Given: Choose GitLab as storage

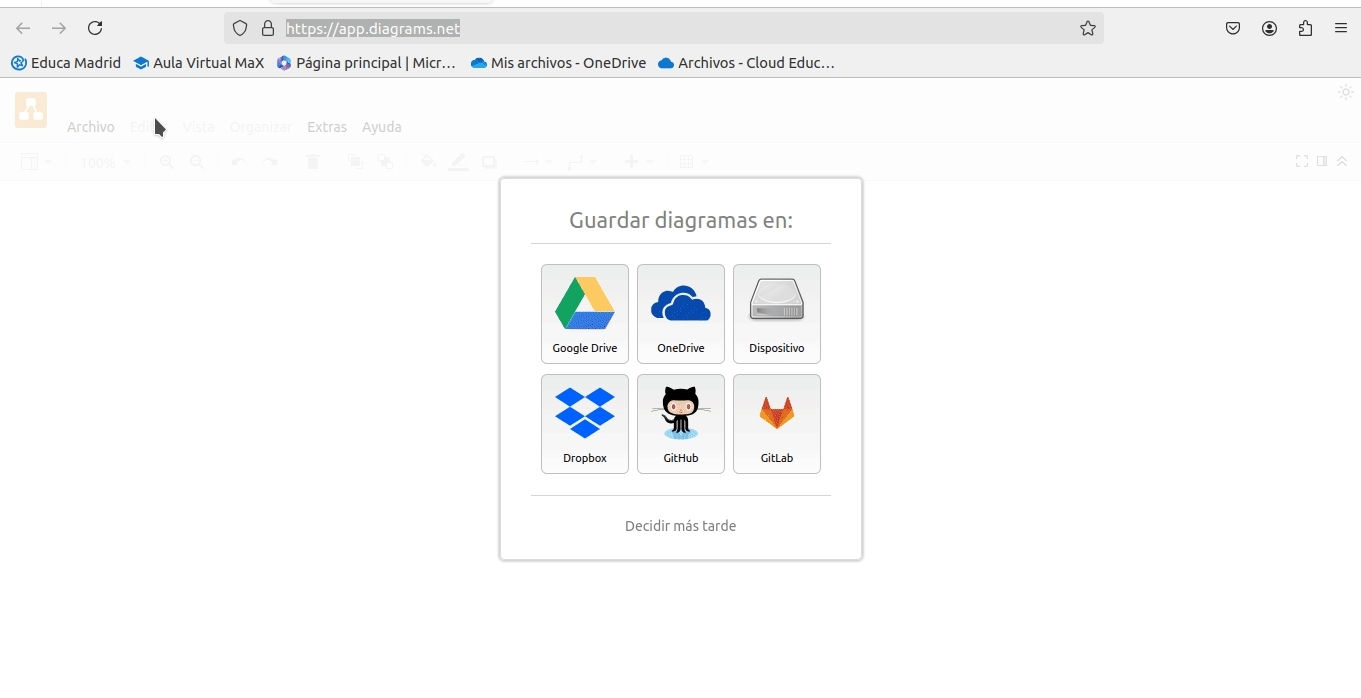Looking at the screenshot, I should [x=777, y=424].
